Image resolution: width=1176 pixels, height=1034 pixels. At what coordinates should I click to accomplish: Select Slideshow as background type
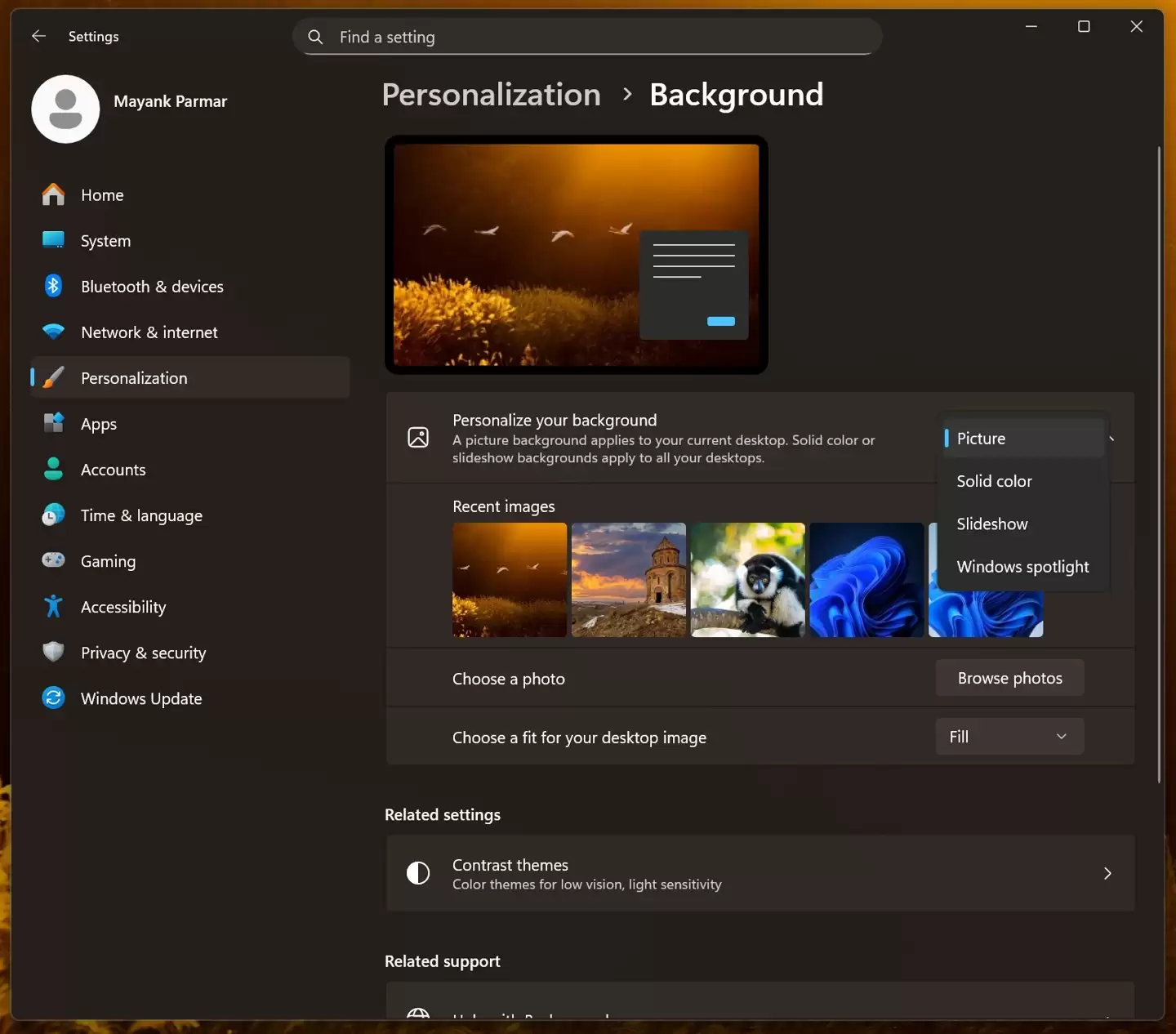tap(992, 524)
